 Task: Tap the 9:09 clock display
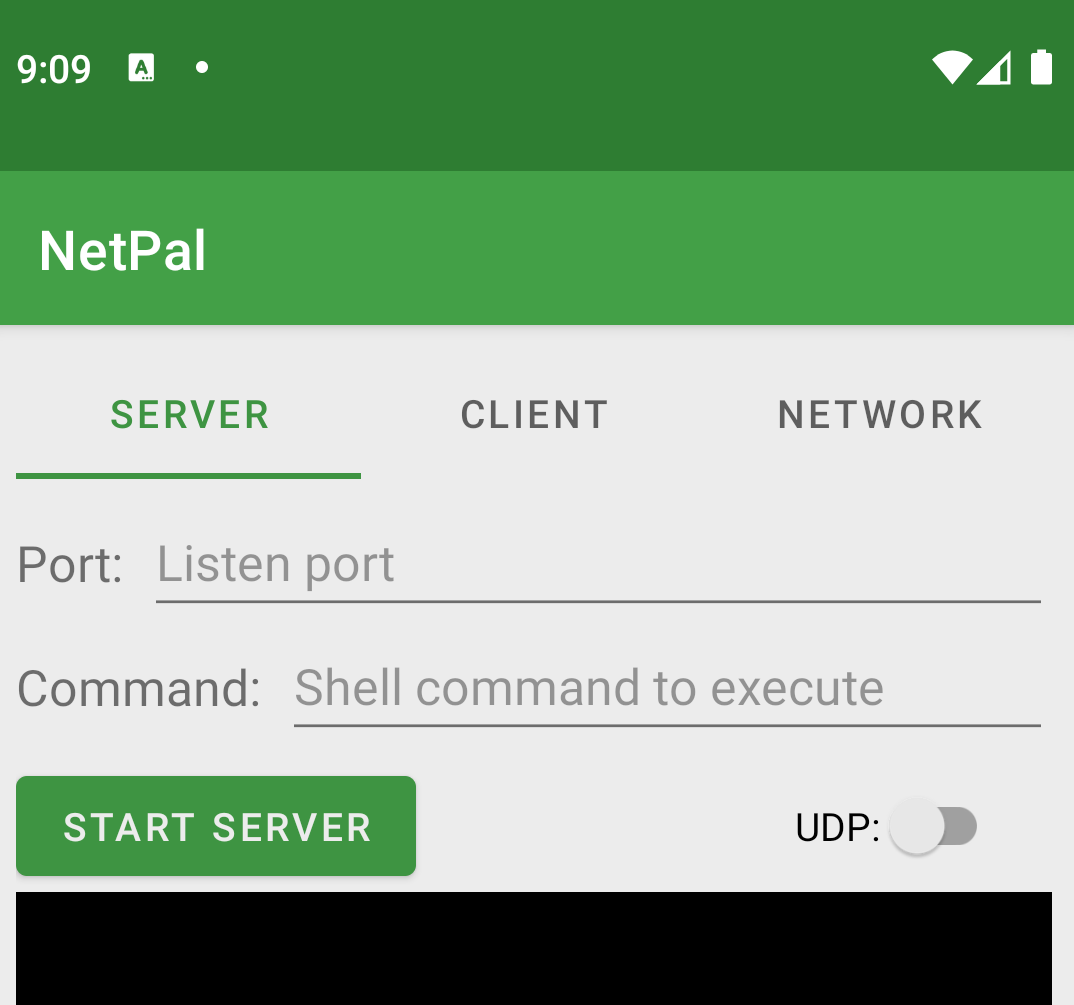pos(53,69)
